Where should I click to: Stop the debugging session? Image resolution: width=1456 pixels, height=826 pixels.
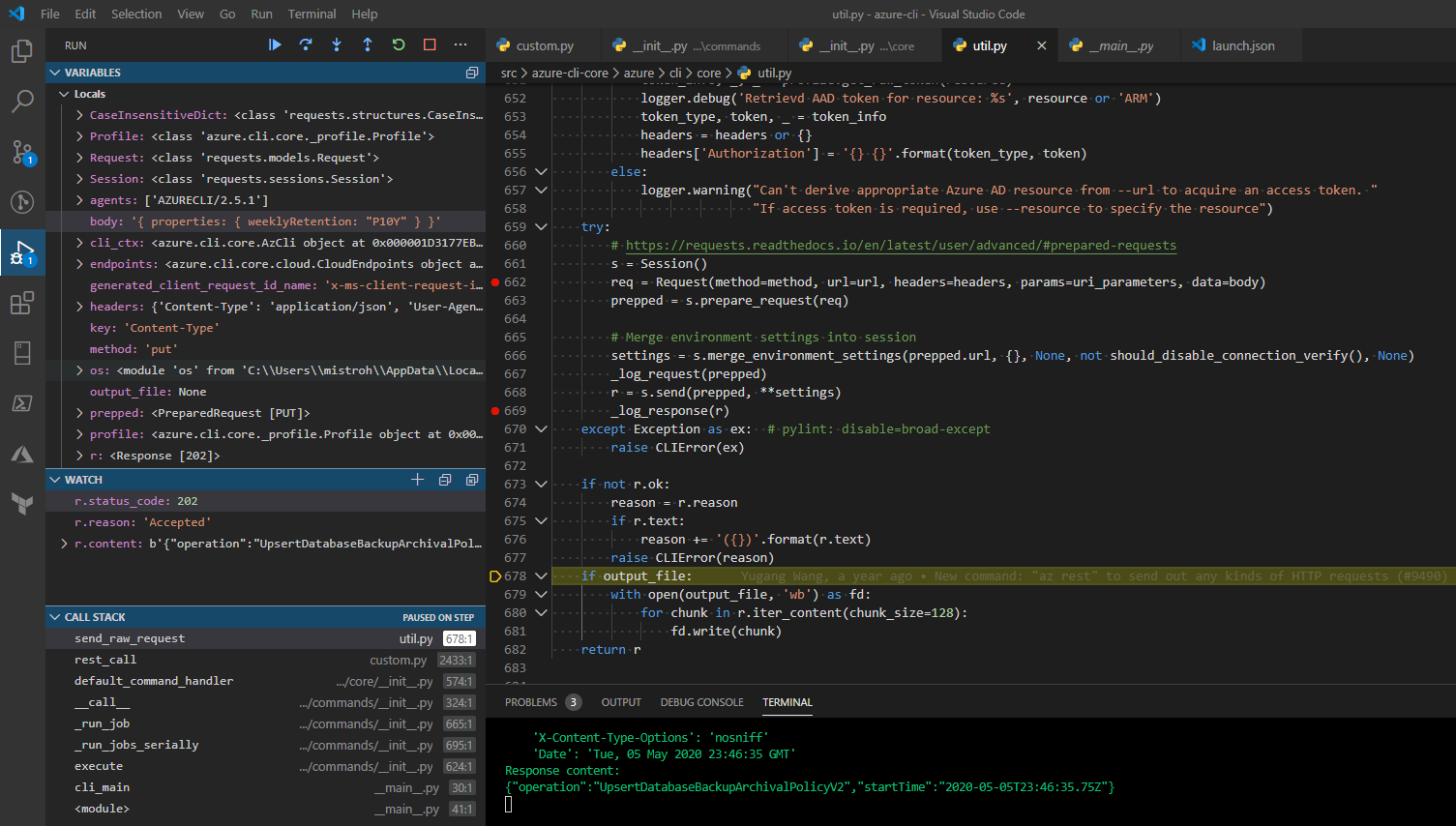(430, 44)
